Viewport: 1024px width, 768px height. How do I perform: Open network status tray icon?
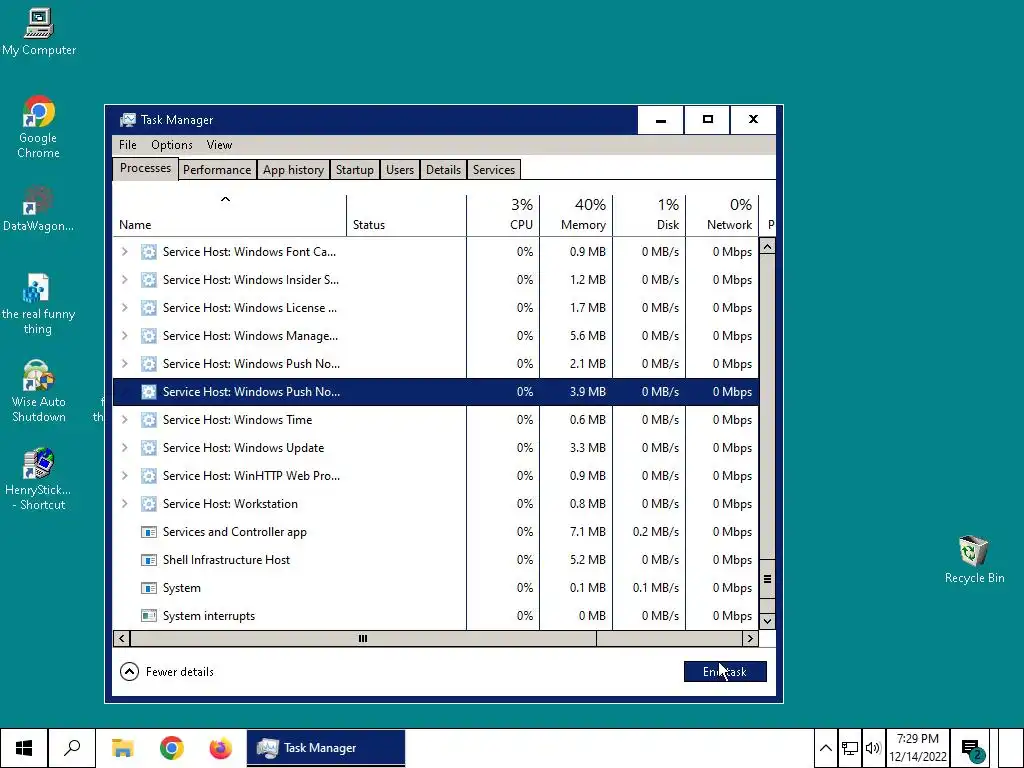[x=850, y=748]
